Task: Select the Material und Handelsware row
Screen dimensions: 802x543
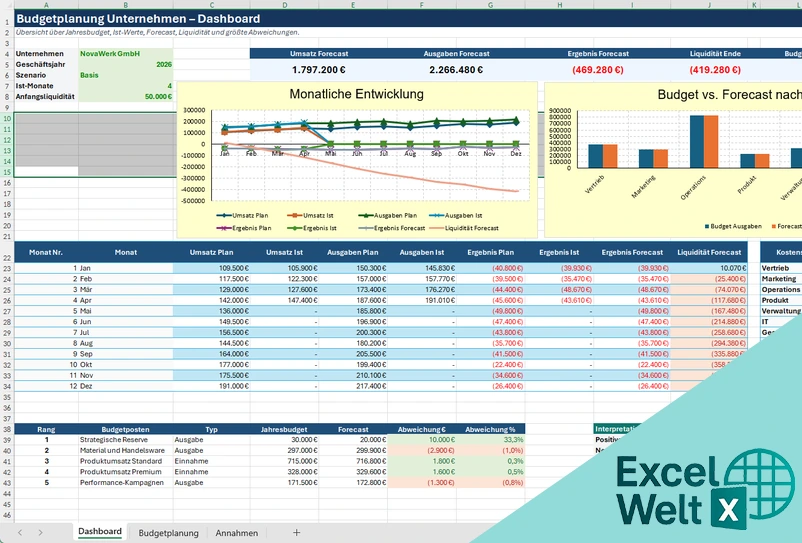Action: 270,450
